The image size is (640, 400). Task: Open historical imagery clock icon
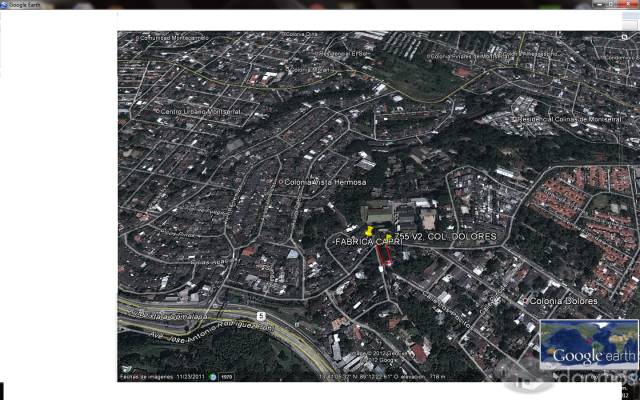[213, 377]
